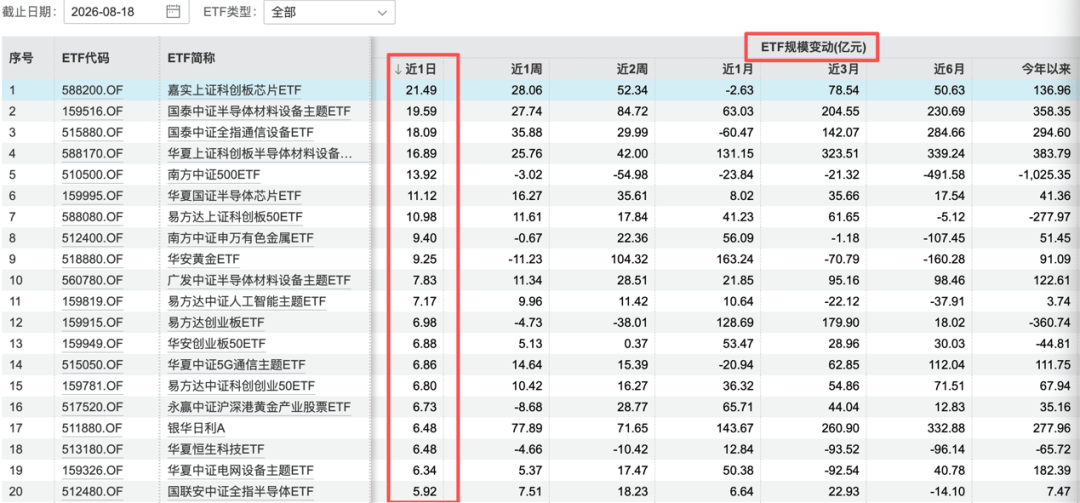Select 银华日利A name
Image resolution: width=1080 pixels, height=503 pixels.
point(196,429)
